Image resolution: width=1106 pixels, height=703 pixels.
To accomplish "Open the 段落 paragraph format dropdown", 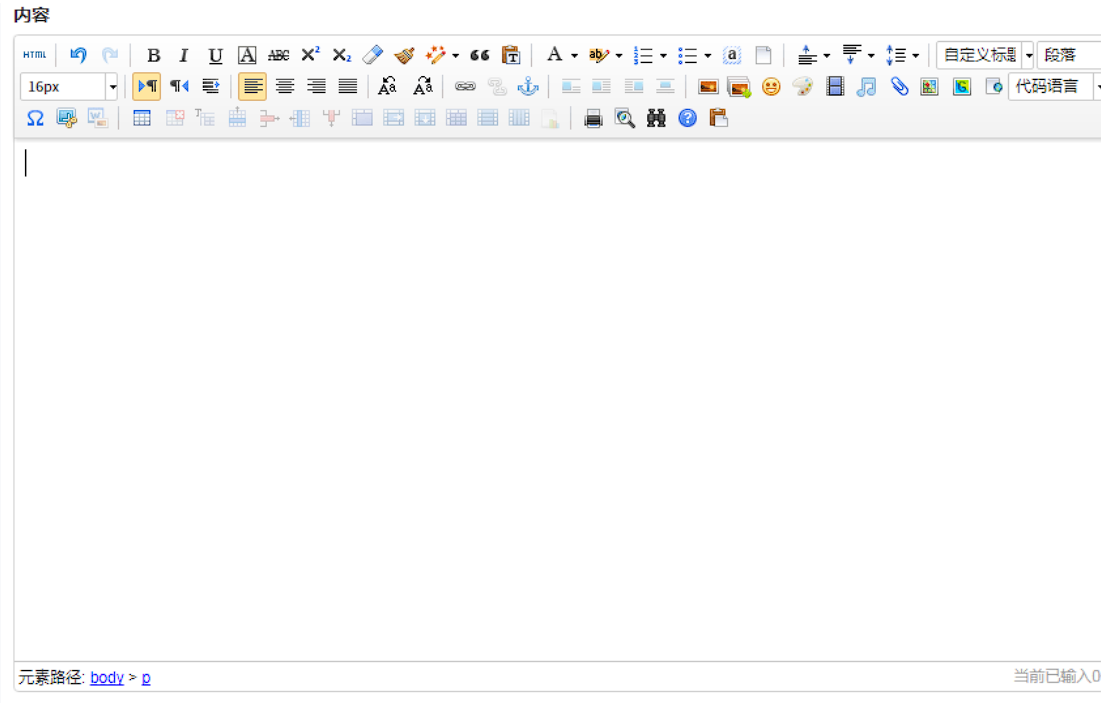I will pyautogui.click(x=1070, y=55).
